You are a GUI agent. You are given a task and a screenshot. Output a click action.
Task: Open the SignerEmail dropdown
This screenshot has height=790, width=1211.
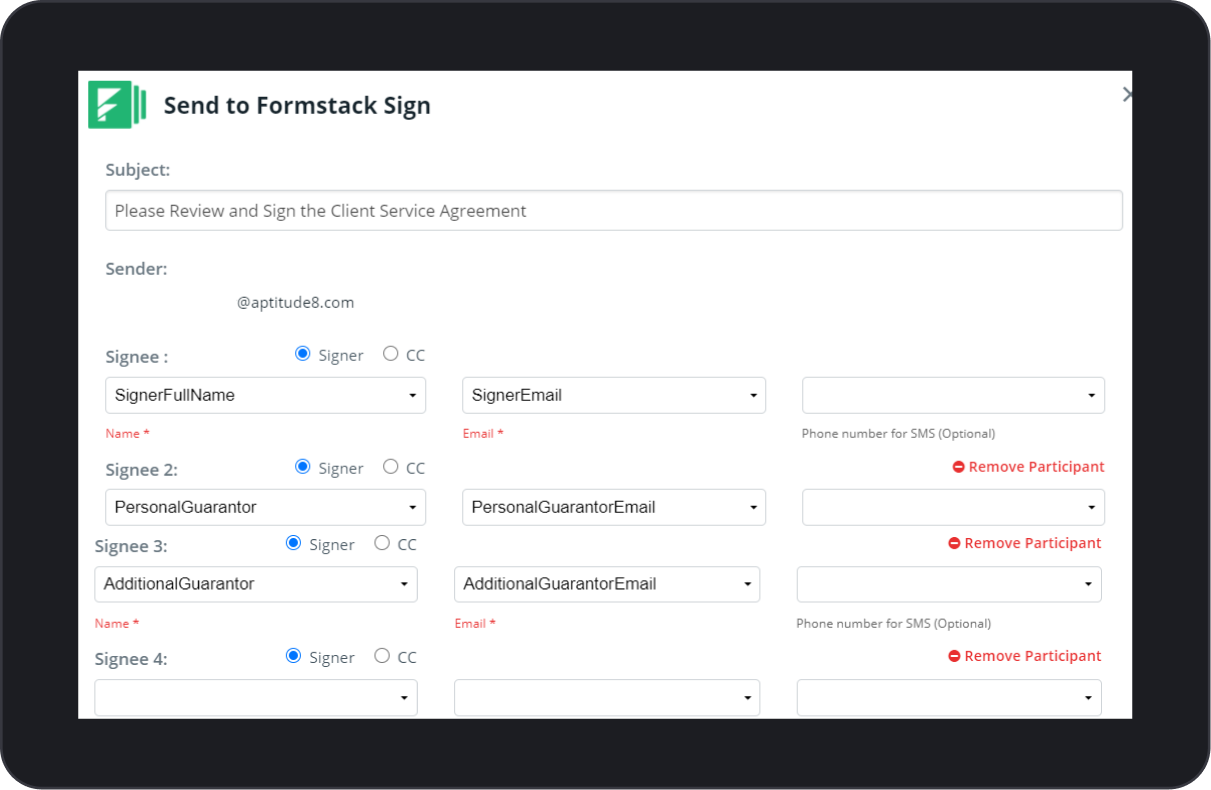click(x=614, y=395)
